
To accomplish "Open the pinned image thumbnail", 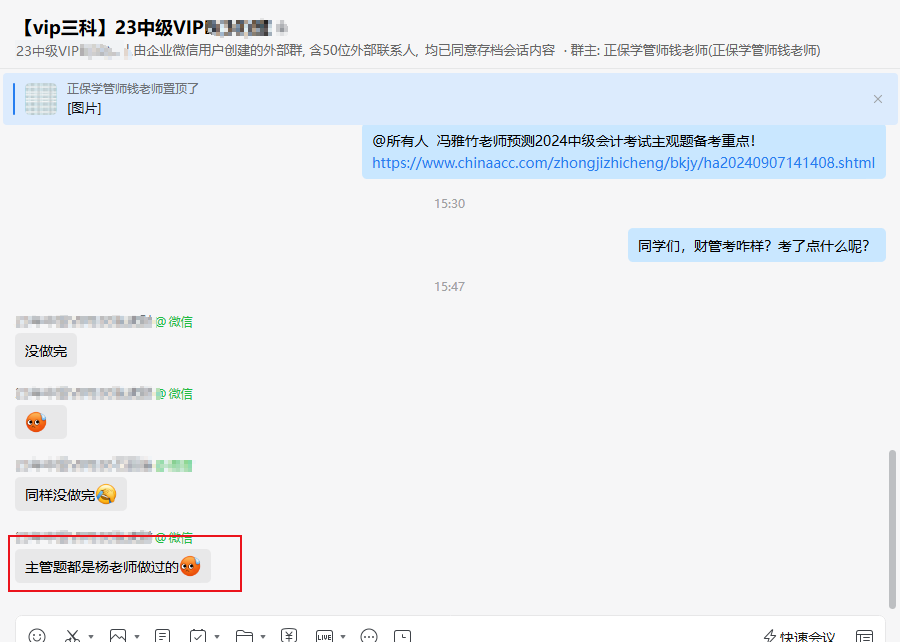I will pyautogui.click(x=41, y=99).
